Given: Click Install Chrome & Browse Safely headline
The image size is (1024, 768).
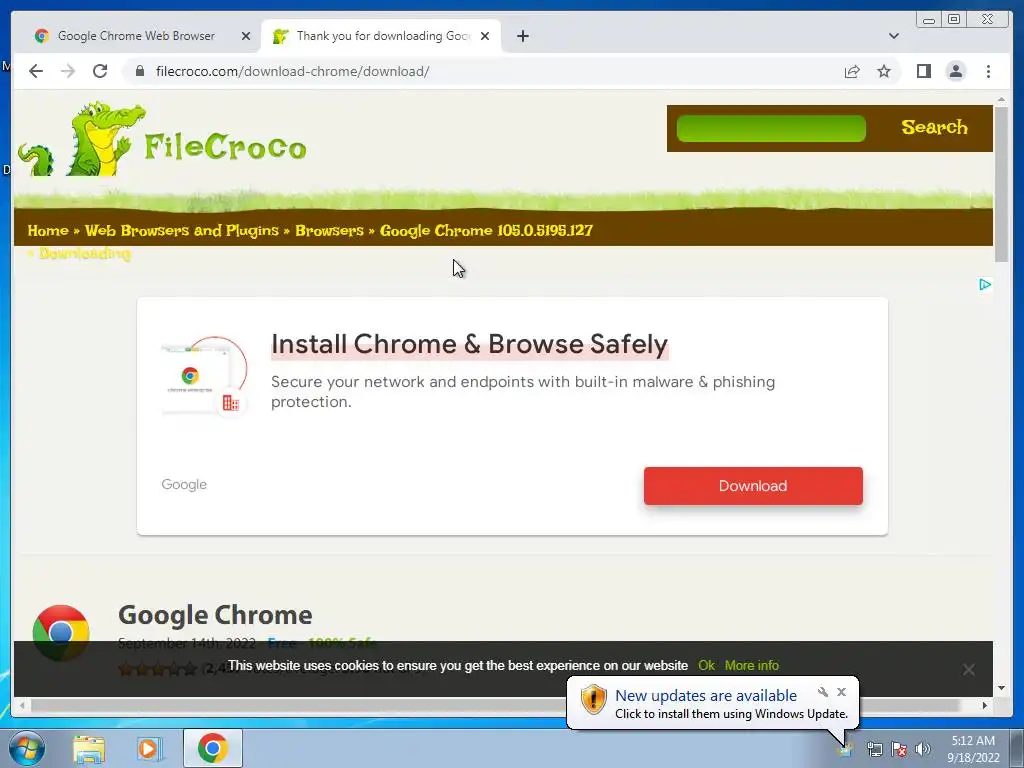Looking at the screenshot, I should [x=470, y=344].
